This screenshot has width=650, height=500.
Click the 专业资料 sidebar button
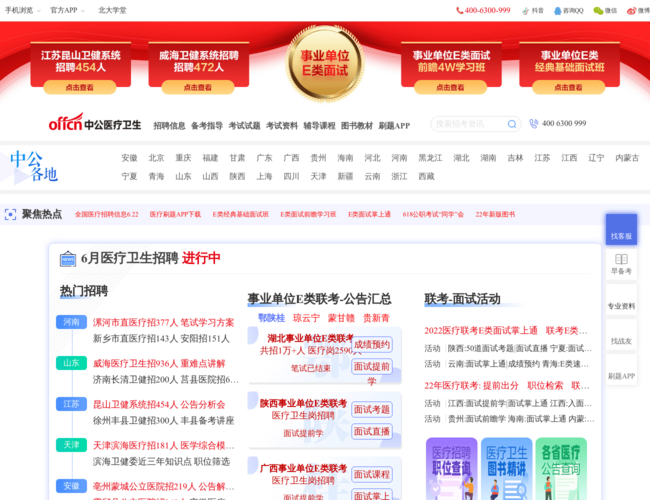(x=621, y=300)
